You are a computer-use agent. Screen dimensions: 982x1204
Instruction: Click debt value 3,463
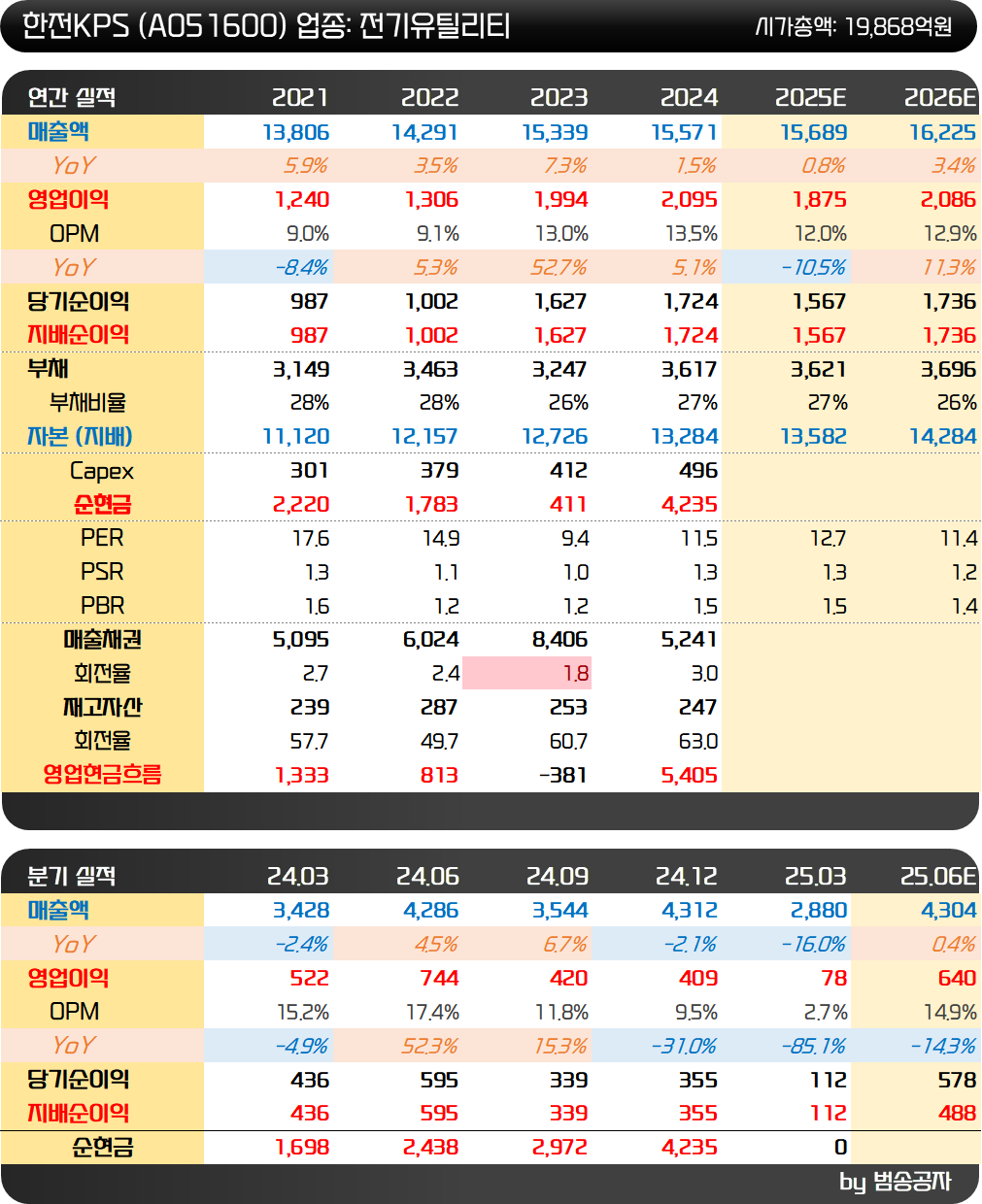(x=430, y=369)
